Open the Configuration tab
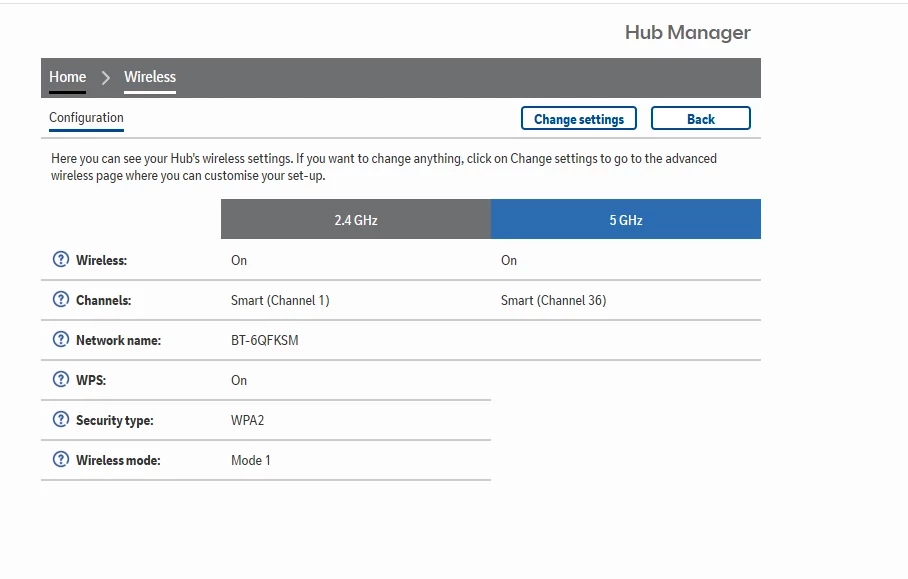Image resolution: width=908 pixels, height=579 pixels. coord(86,118)
